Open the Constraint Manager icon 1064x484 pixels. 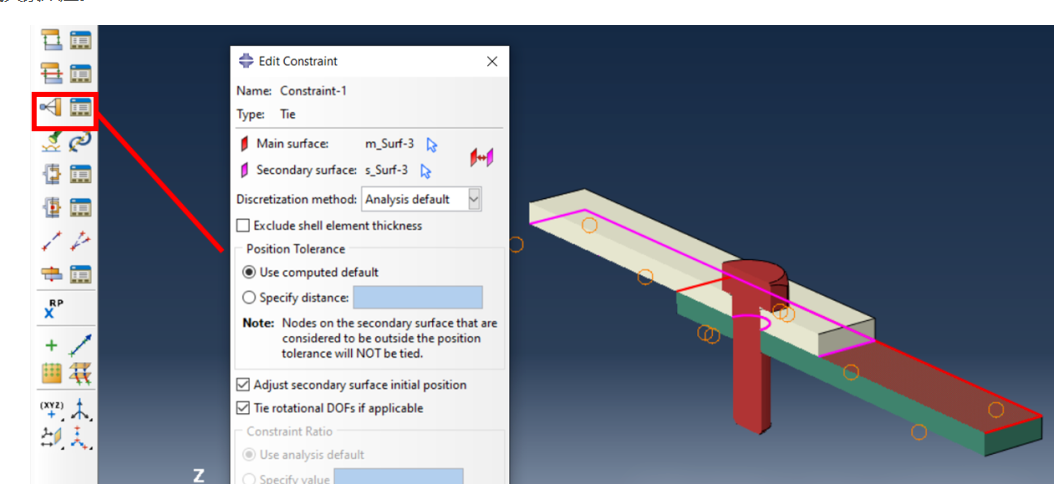(81, 107)
